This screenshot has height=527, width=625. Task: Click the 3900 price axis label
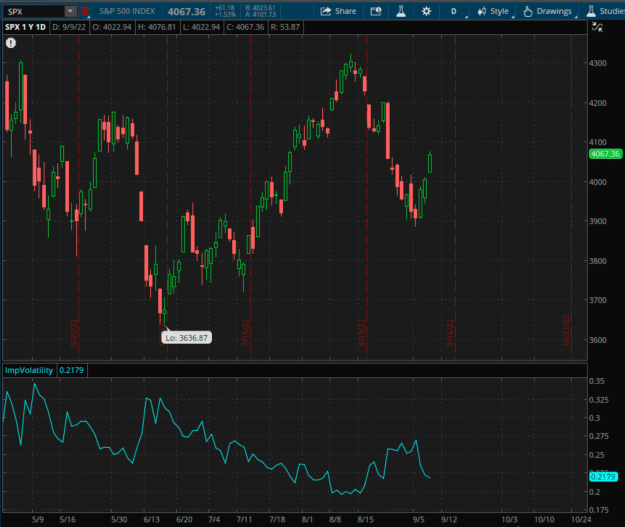[x=598, y=221]
